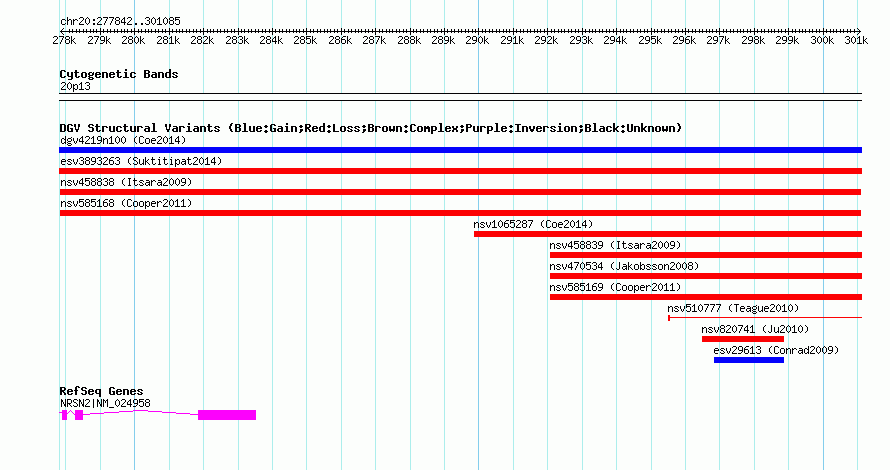Click the 297k ruler position

[x=718, y=40]
